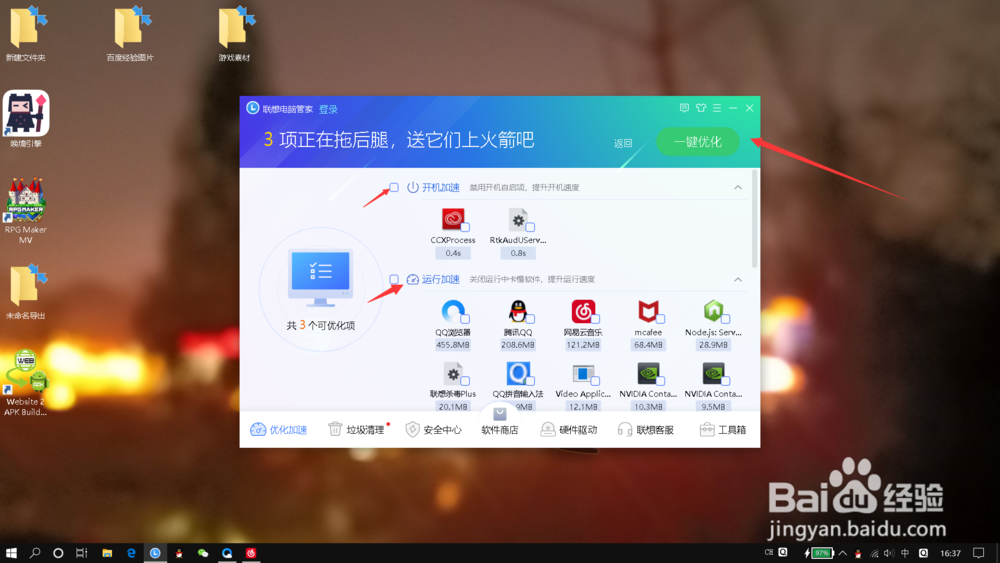Viewport: 1000px width, 563px height.
Task: Click the Lenovo PC Manager logo icon
Action: click(253, 108)
